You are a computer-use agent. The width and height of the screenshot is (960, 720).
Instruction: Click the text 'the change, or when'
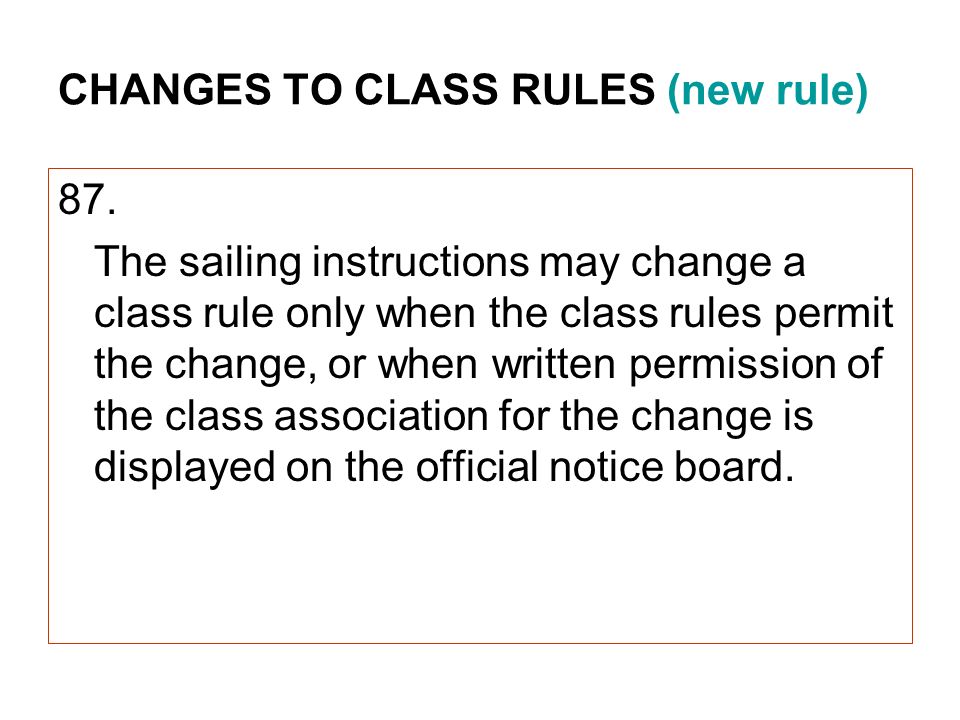(286, 366)
